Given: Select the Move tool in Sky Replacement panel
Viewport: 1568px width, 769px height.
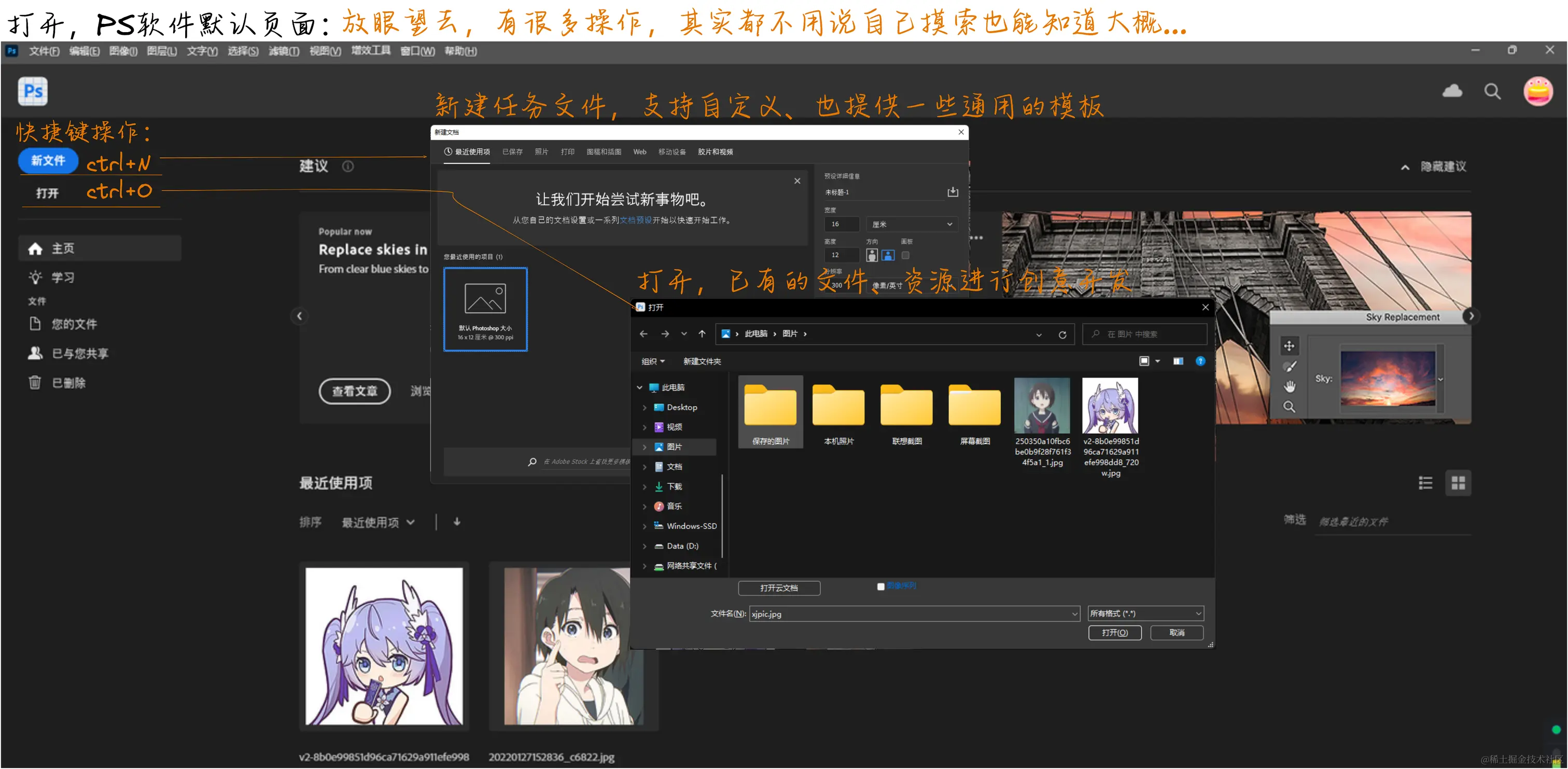Looking at the screenshot, I should [1289, 346].
